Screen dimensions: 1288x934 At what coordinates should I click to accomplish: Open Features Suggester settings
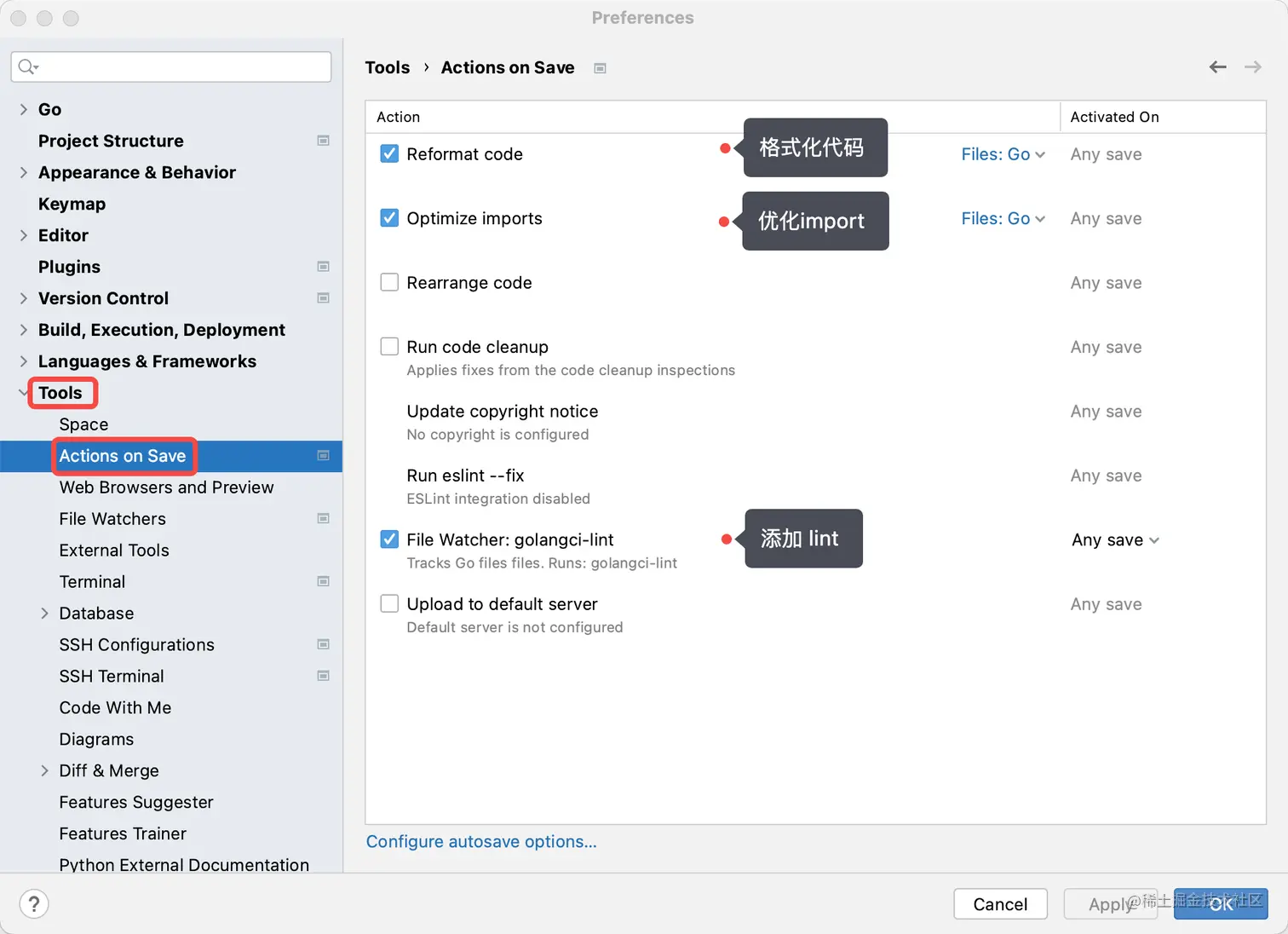(136, 803)
